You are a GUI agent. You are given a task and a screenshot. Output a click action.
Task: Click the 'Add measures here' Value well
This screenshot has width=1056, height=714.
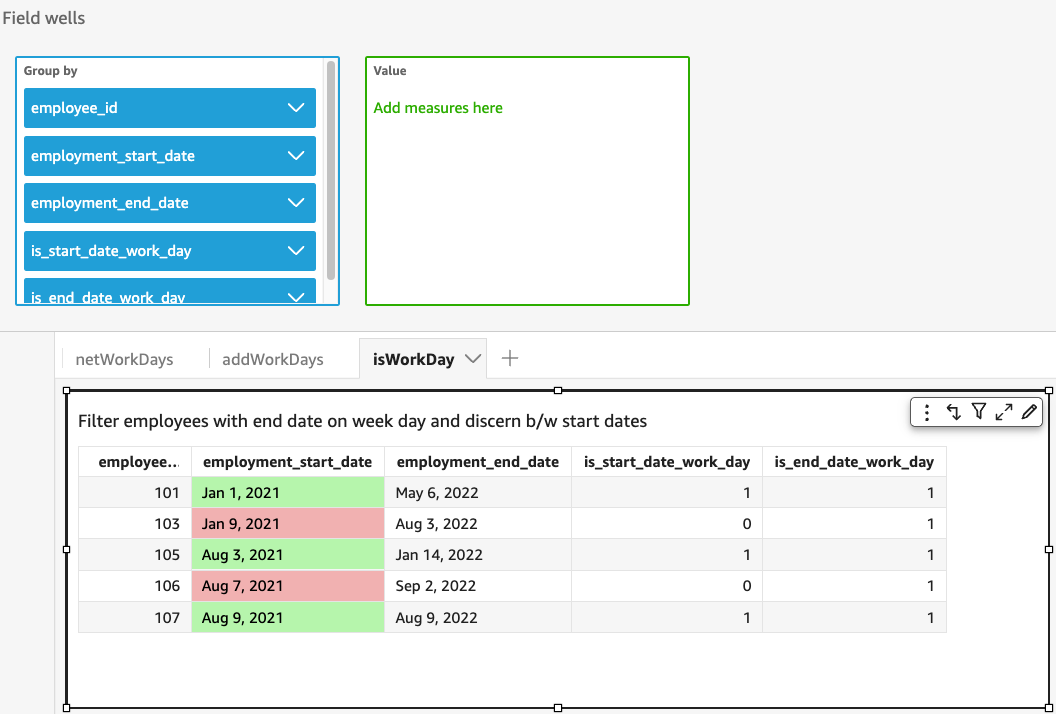[x=438, y=108]
